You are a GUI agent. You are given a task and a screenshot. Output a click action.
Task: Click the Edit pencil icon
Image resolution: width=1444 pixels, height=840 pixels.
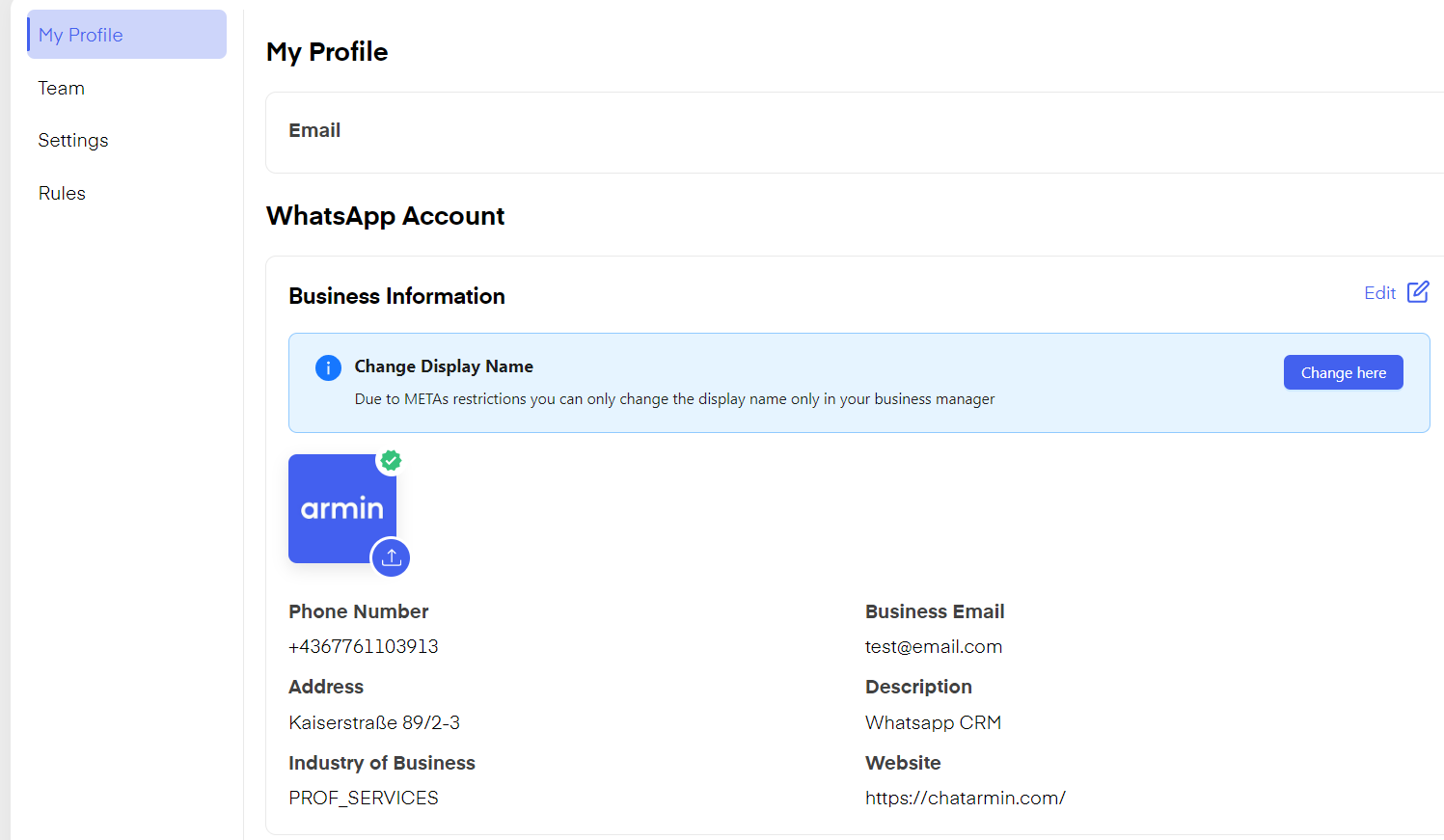1417,292
